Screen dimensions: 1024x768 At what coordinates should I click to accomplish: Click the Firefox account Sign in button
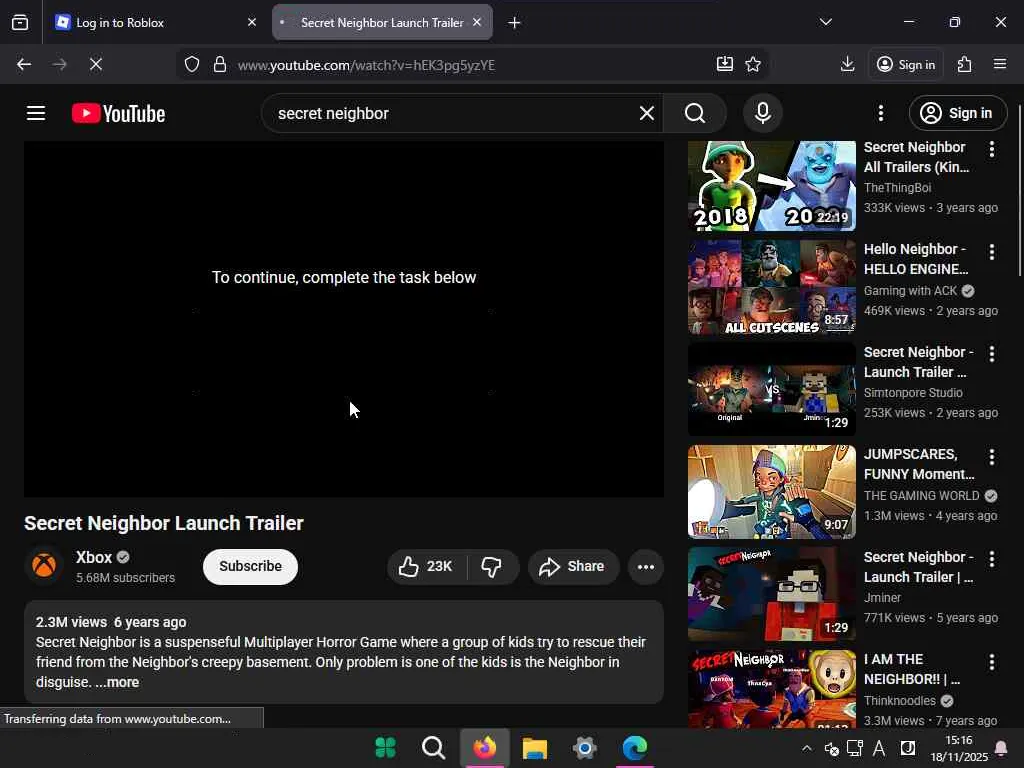point(906,64)
